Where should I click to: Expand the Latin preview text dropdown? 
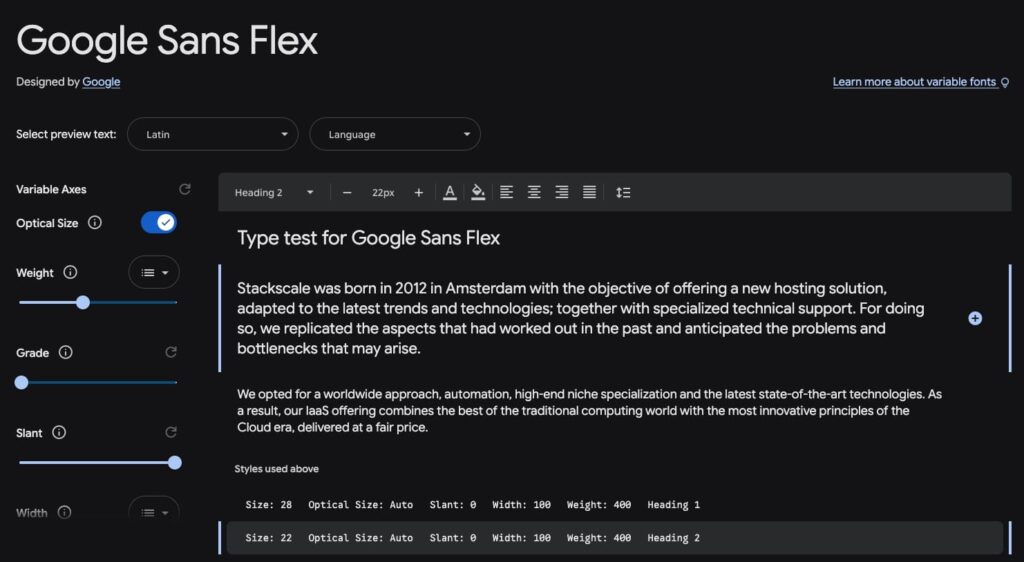click(213, 134)
